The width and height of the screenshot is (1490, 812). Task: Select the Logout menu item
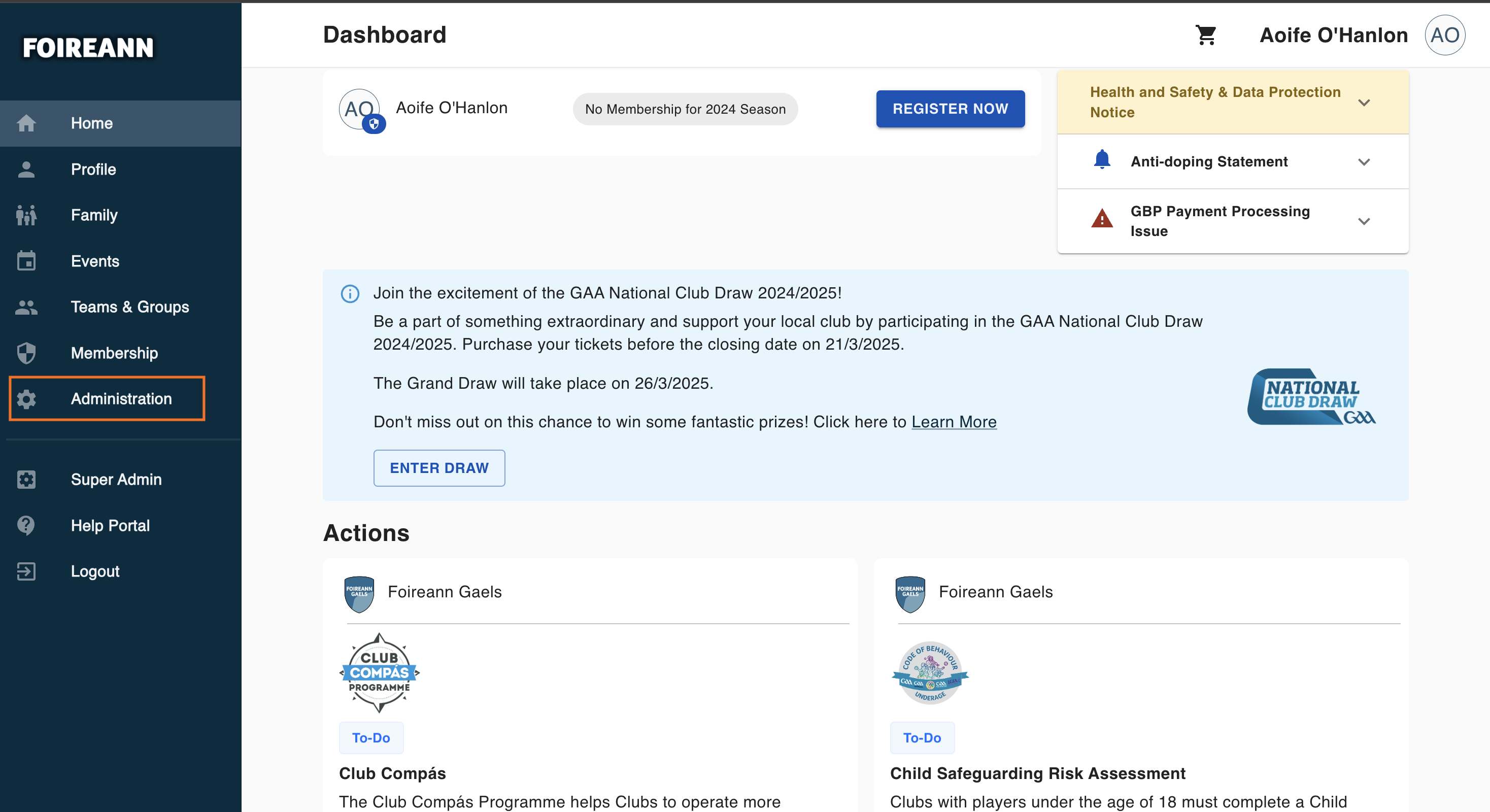(120, 571)
